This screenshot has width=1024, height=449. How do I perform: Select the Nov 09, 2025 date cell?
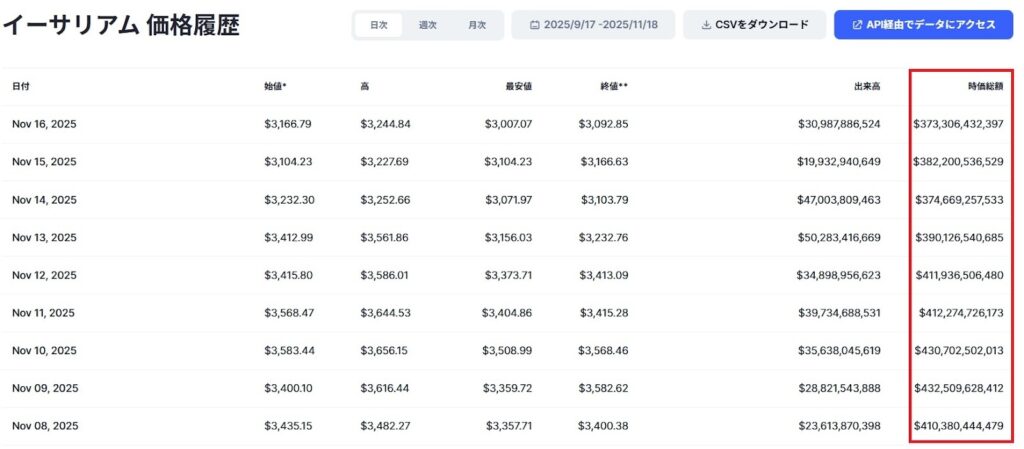pos(45,388)
